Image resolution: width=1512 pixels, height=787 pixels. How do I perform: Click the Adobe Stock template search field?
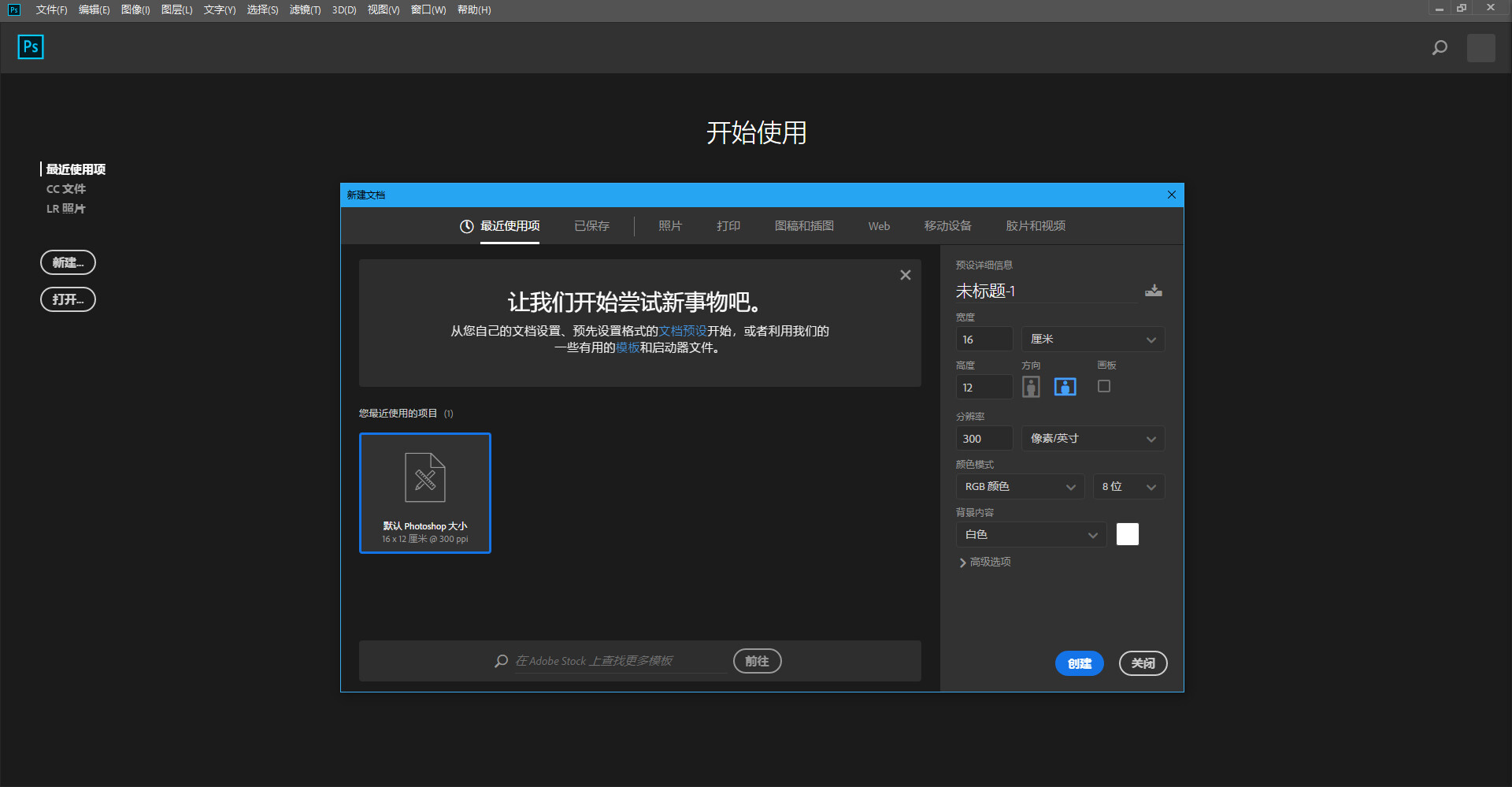click(x=621, y=661)
